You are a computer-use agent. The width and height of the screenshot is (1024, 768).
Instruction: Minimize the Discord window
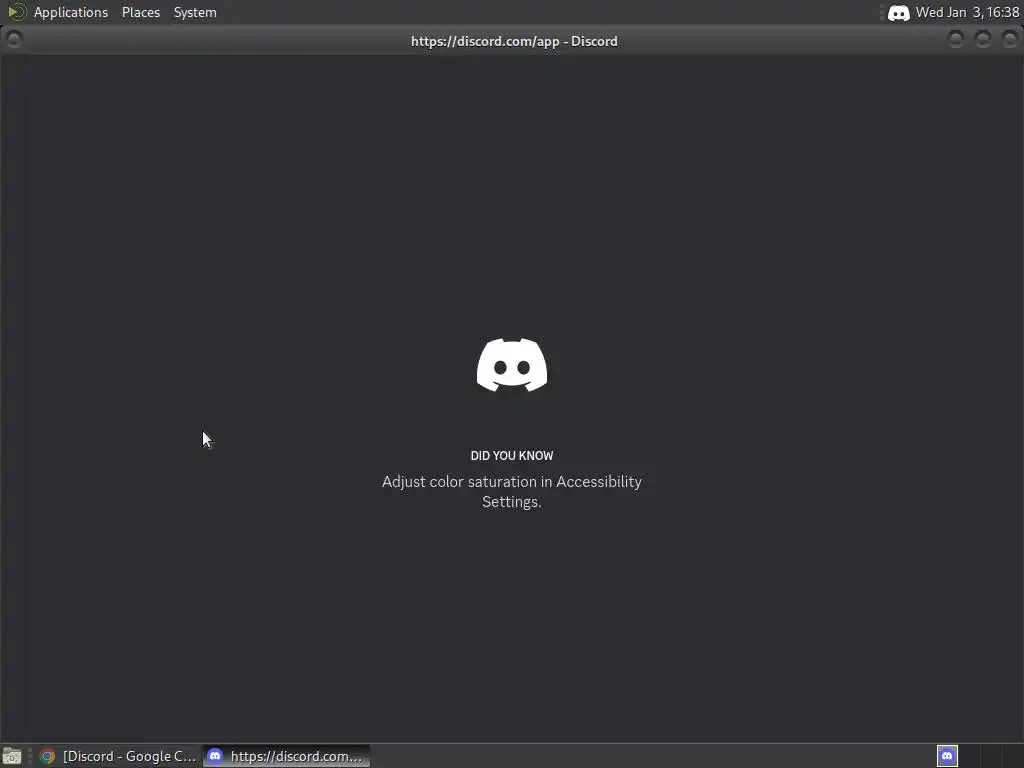pyautogui.click(x=955, y=40)
